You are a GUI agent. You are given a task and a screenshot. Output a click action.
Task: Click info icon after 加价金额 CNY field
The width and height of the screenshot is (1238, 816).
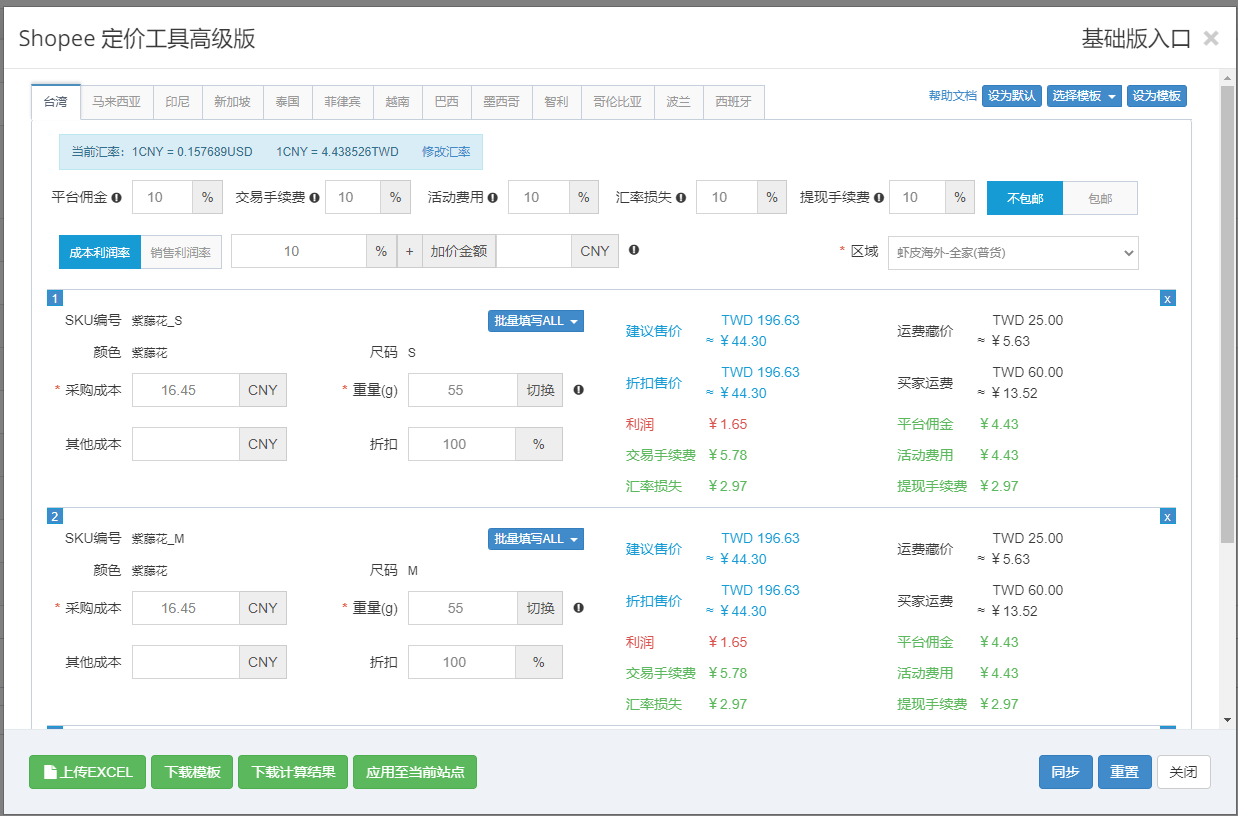point(634,250)
